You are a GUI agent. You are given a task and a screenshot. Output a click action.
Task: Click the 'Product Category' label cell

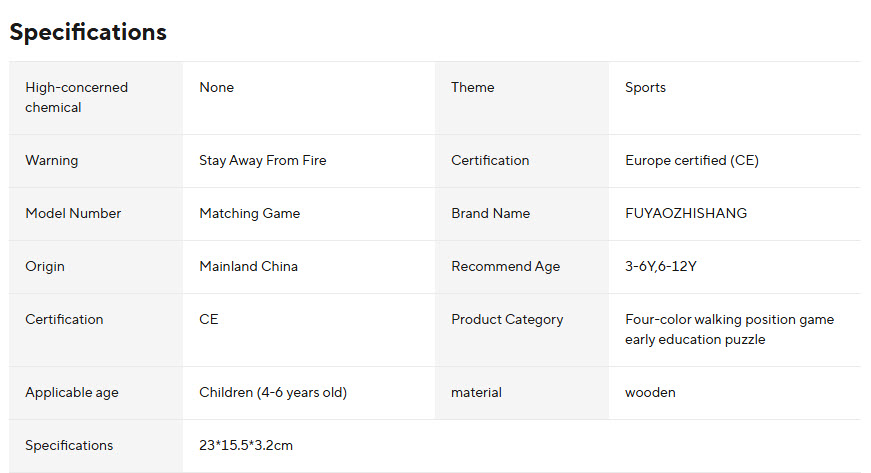click(507, 319)
